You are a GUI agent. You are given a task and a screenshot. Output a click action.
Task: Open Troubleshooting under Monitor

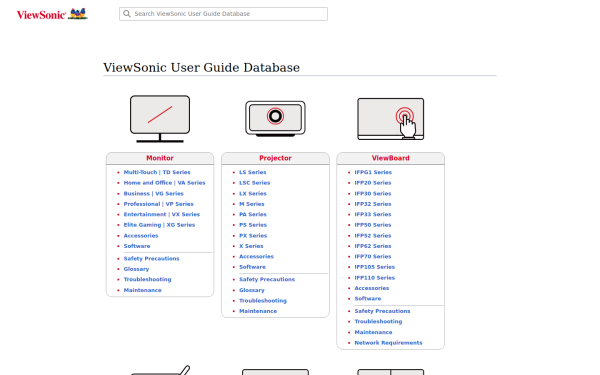coord(147,279)
